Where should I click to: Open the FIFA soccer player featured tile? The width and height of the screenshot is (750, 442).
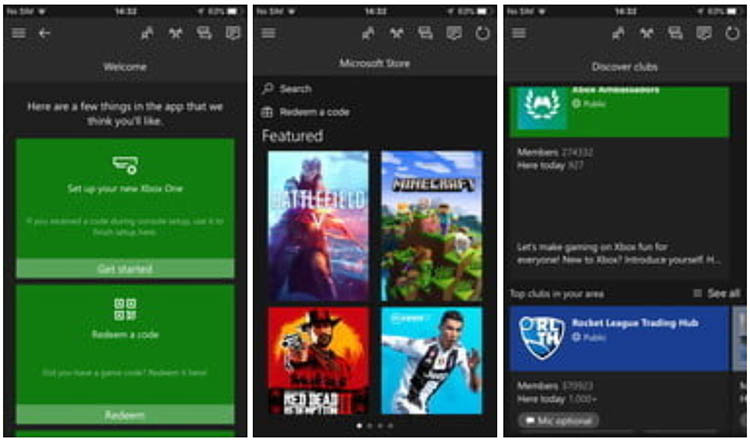pos(432,361)
